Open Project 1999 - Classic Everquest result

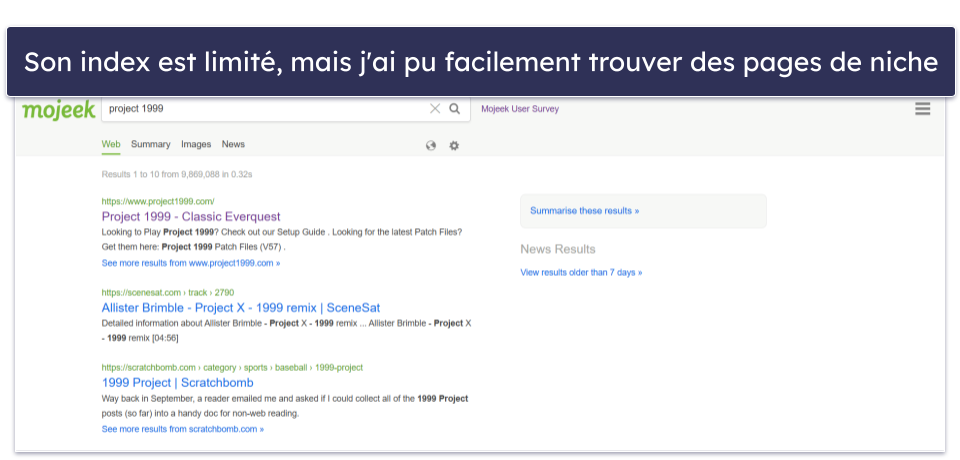pos(191,216)
